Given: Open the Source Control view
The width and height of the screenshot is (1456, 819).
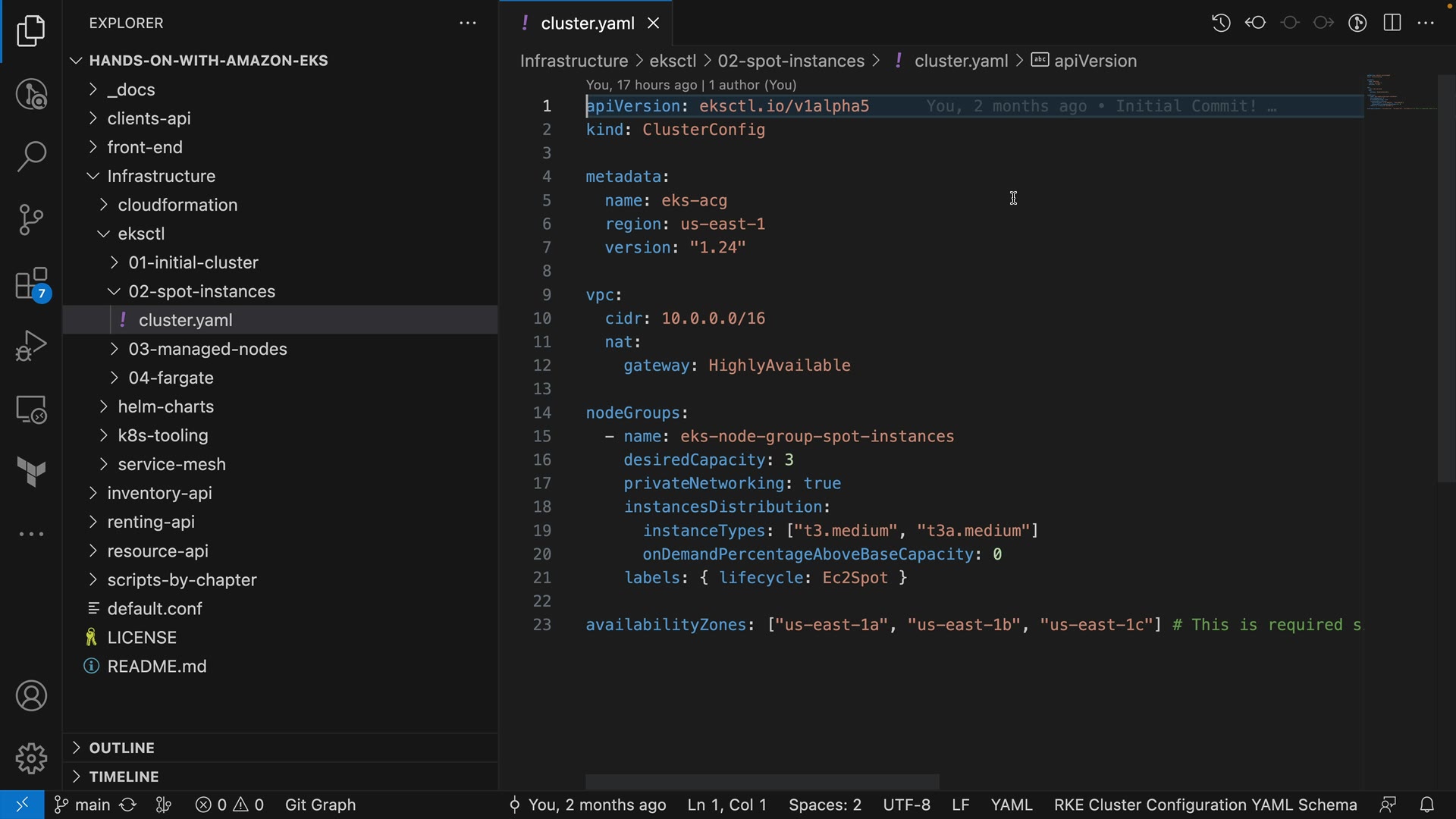Looking at the screenshot, I should 31,220.
